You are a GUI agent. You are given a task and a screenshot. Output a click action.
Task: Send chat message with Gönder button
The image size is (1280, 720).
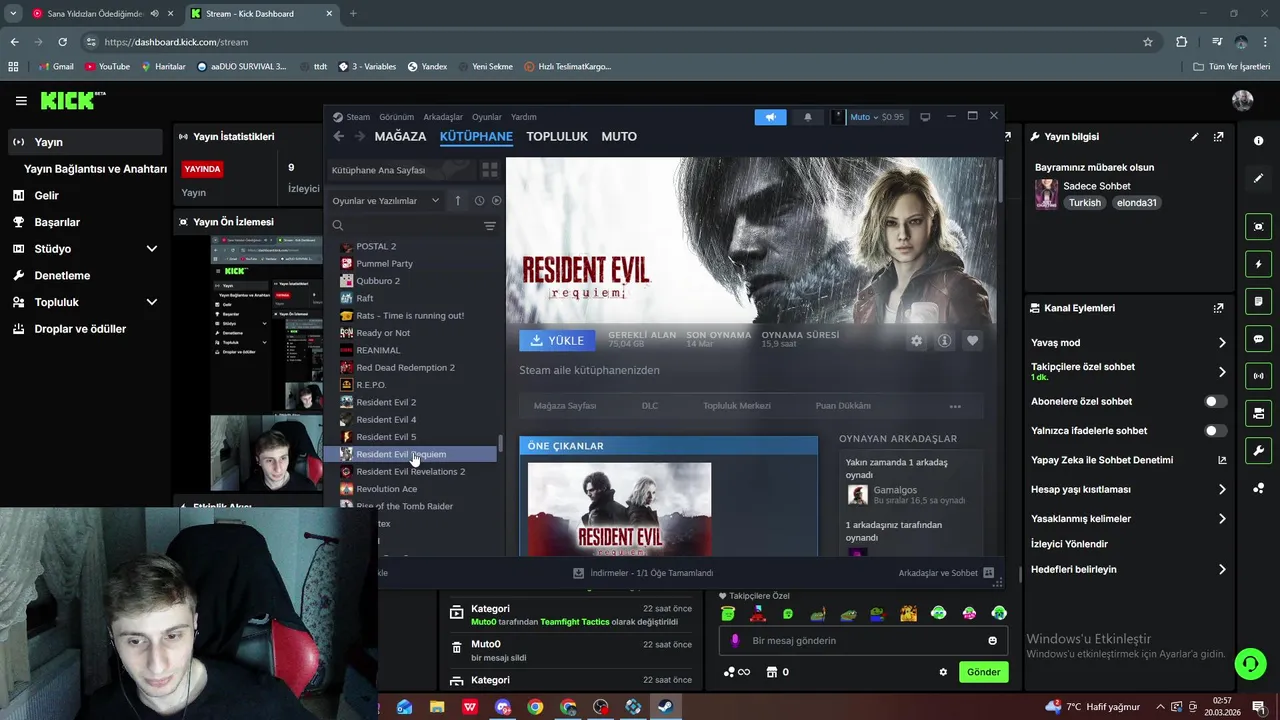[x=983, y=672]
